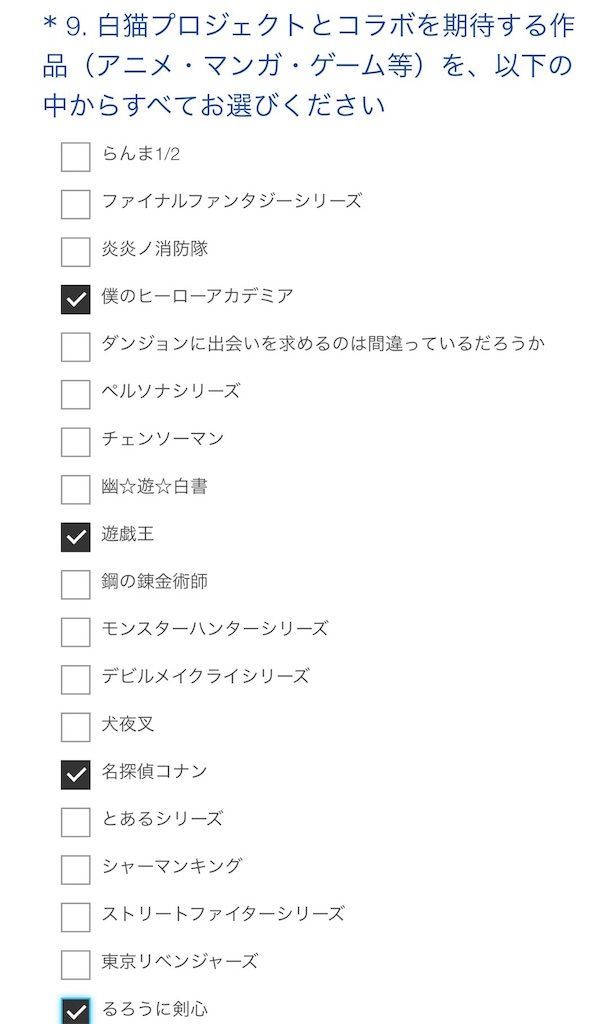Select チェンソーマン

[x=73, y=440]
